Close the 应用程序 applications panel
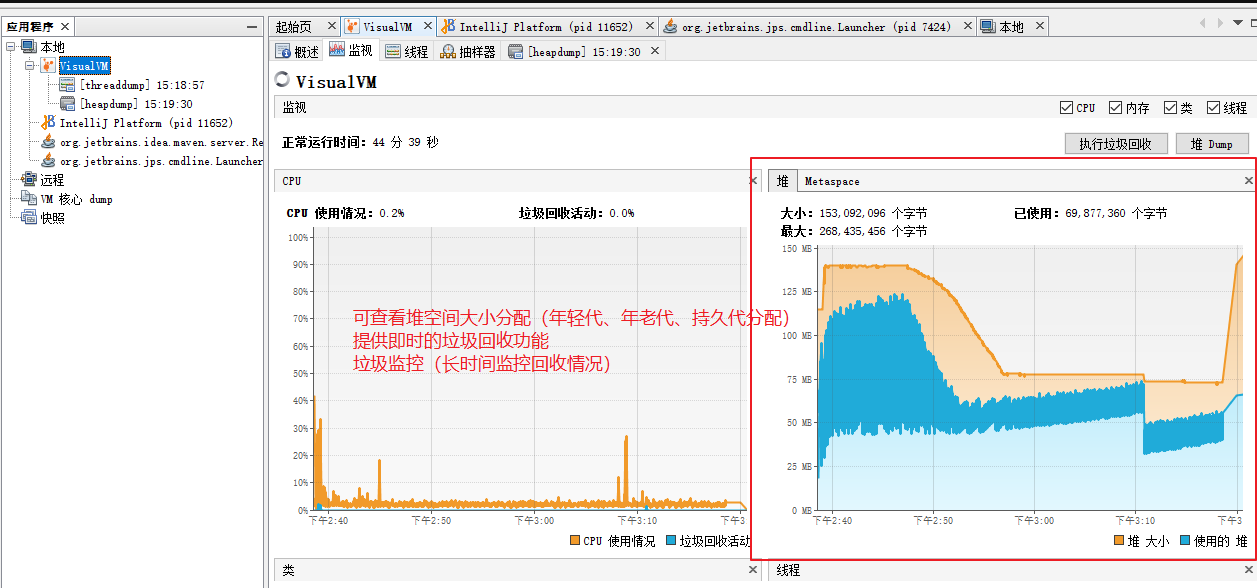1257x588 pixels. (x=65, y=27)
